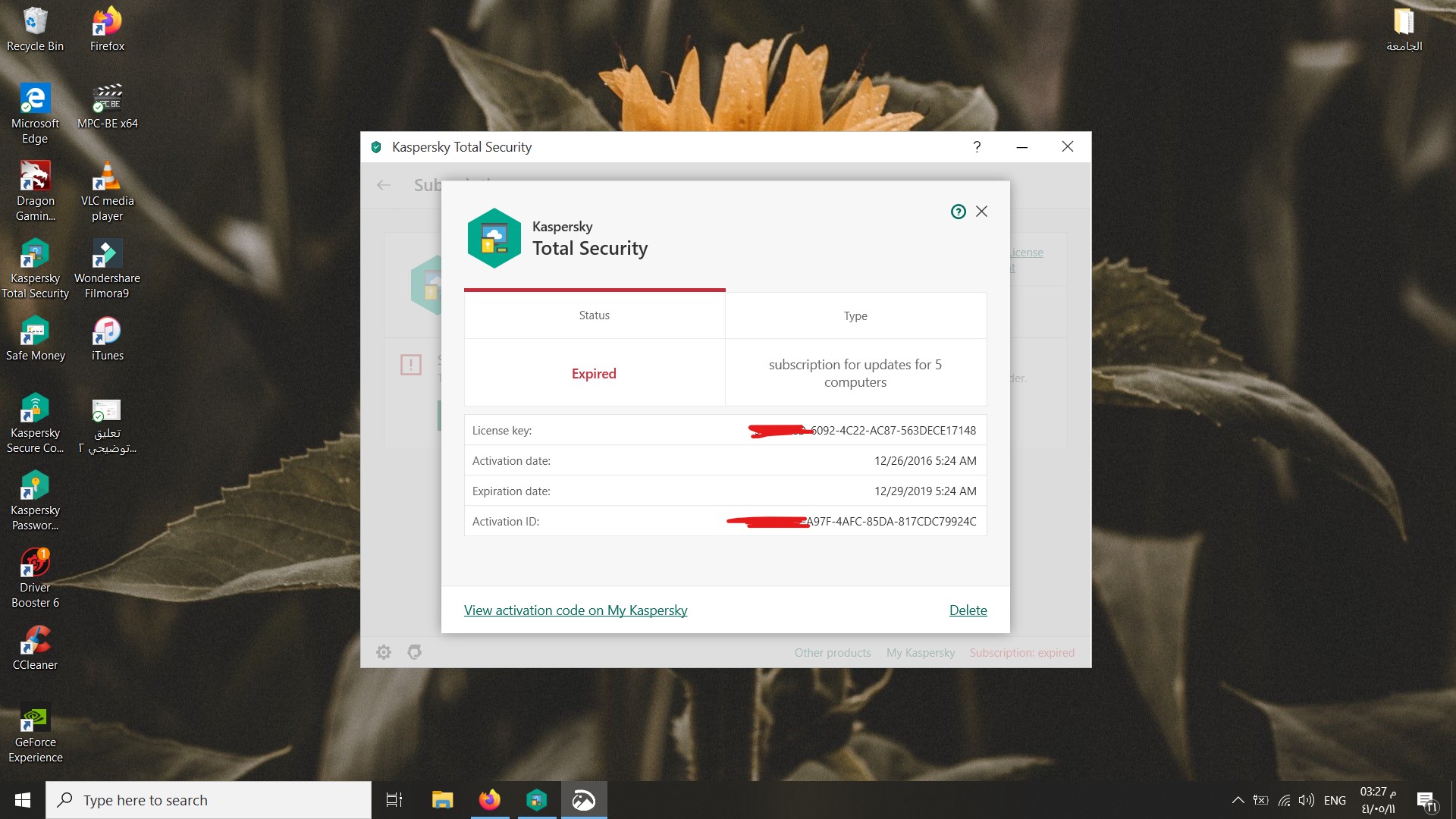This screenshot has width=1456, height=819.
Task: Open File Explorer from the taskbar
Action: point(442,800)
